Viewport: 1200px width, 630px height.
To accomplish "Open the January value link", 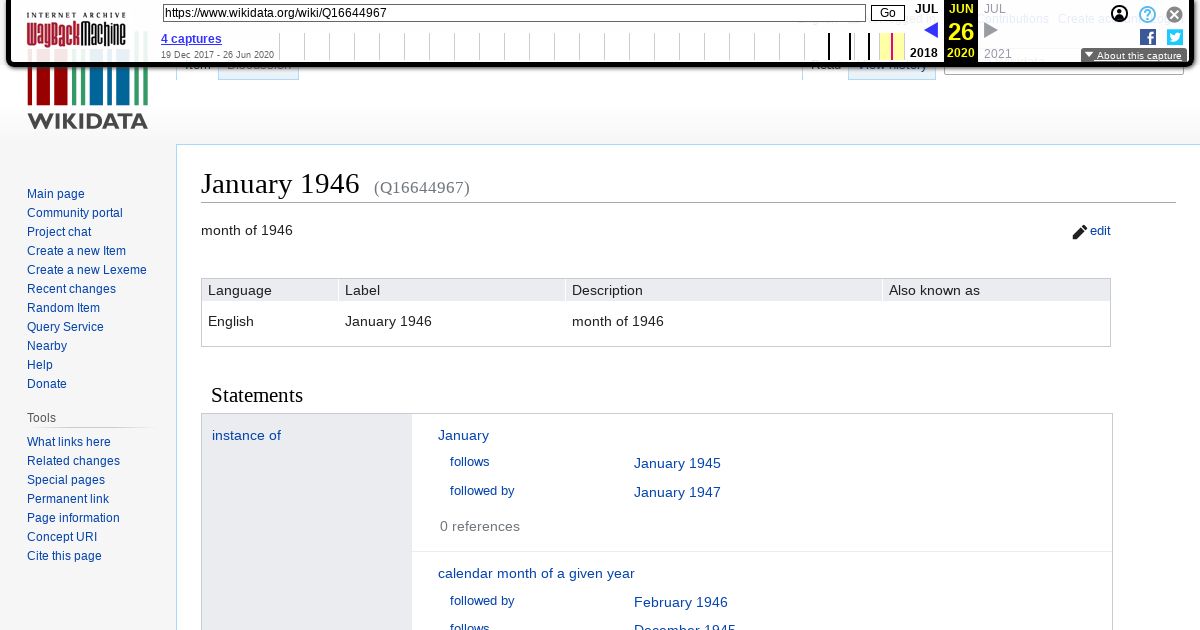I will (463, 436).
